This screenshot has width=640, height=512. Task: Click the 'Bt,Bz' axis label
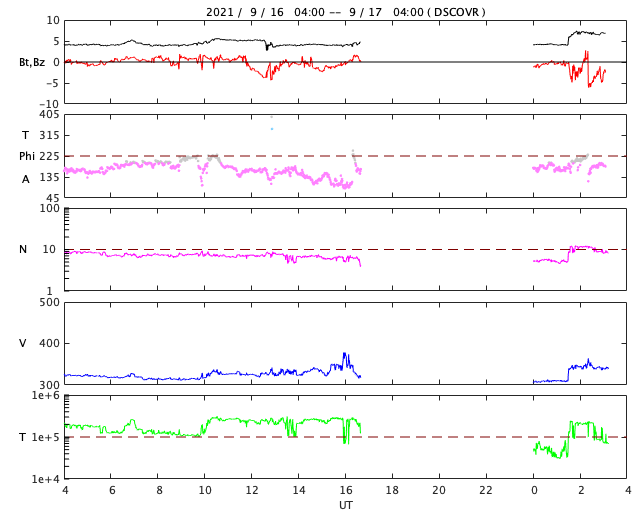point(32,62)
